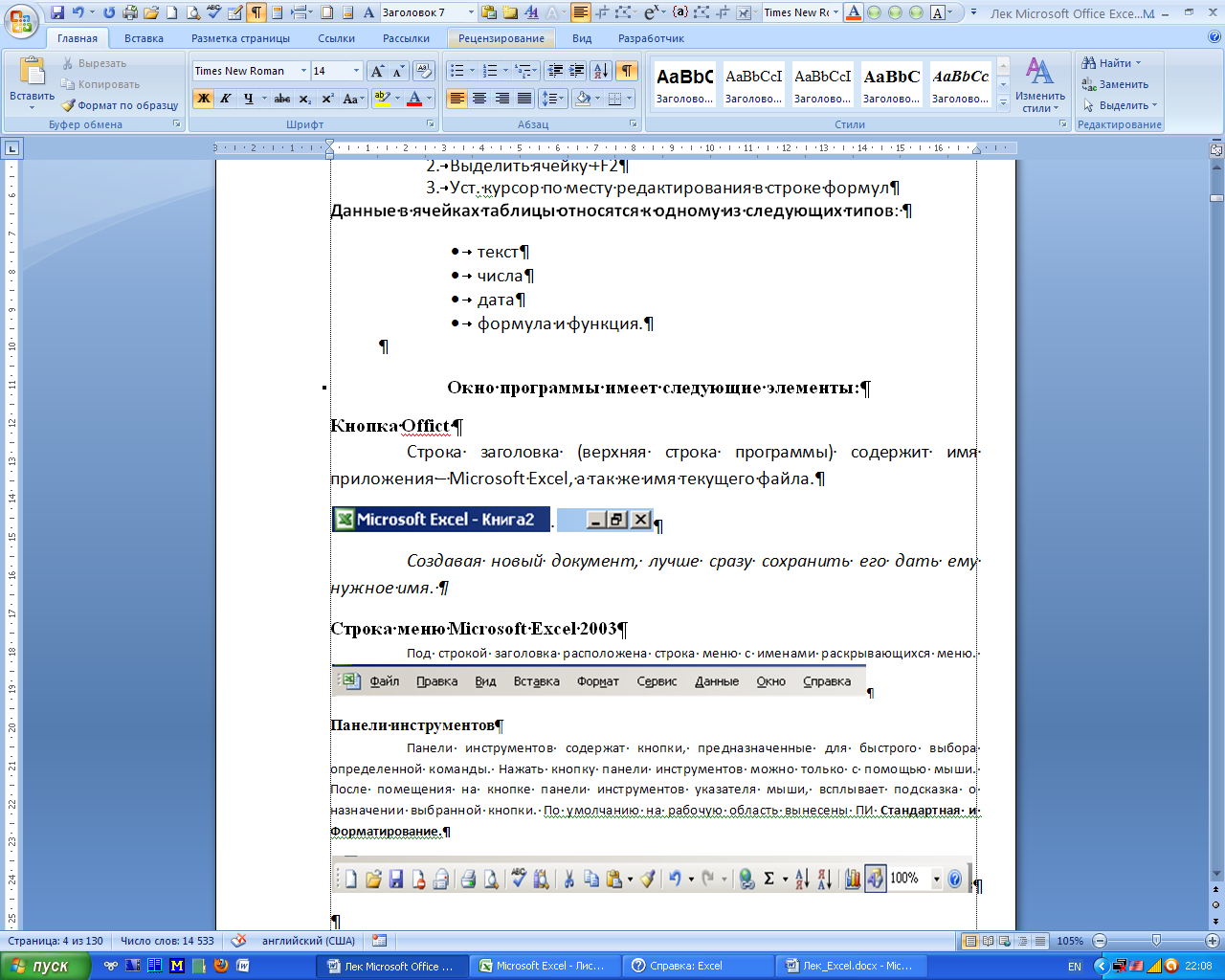The height and width of the screenshot is (980, 1225).
Task: Expand the styles gallery more arrow
Action: [1003, 101]
